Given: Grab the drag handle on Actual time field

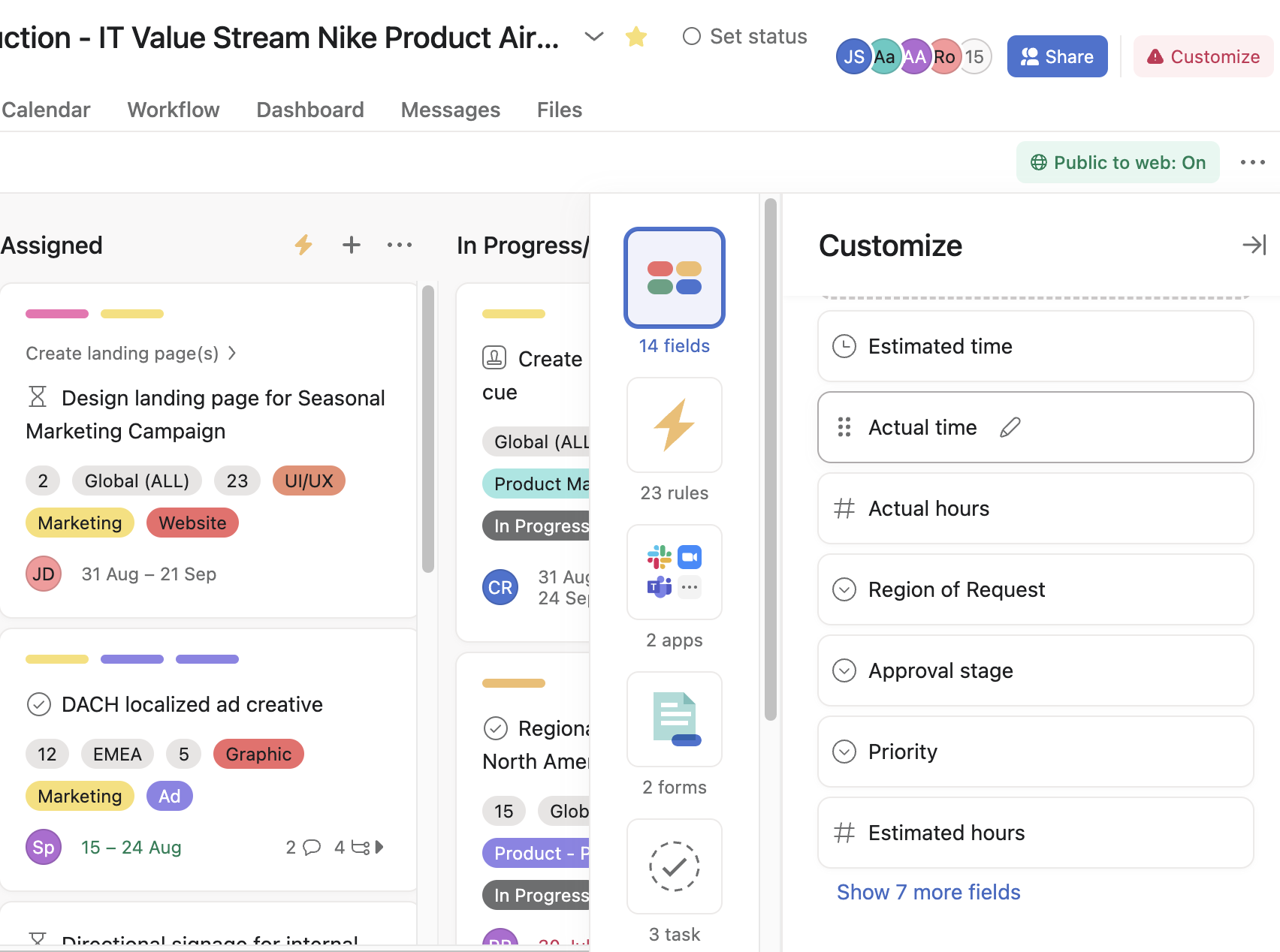Looking at the screenshot, I should coord(844,427).
